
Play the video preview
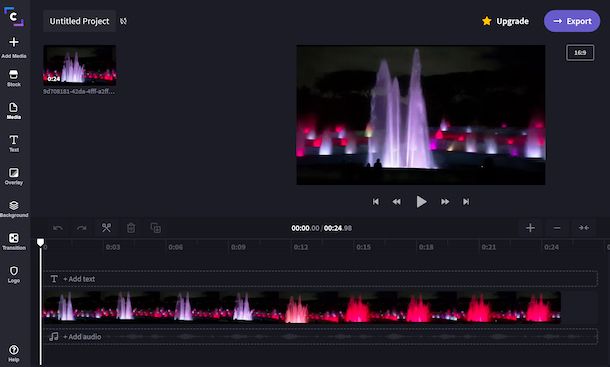click(x=421, y=202)
